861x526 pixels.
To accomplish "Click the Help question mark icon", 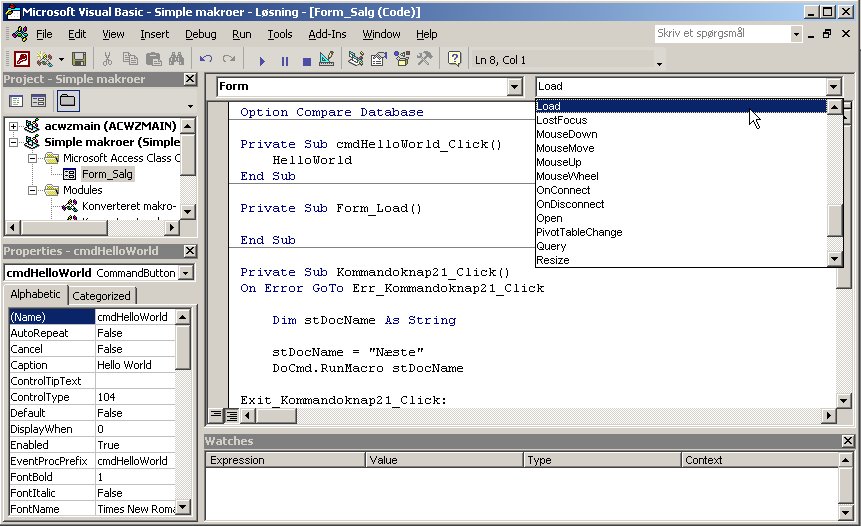I will click(455, 60).
